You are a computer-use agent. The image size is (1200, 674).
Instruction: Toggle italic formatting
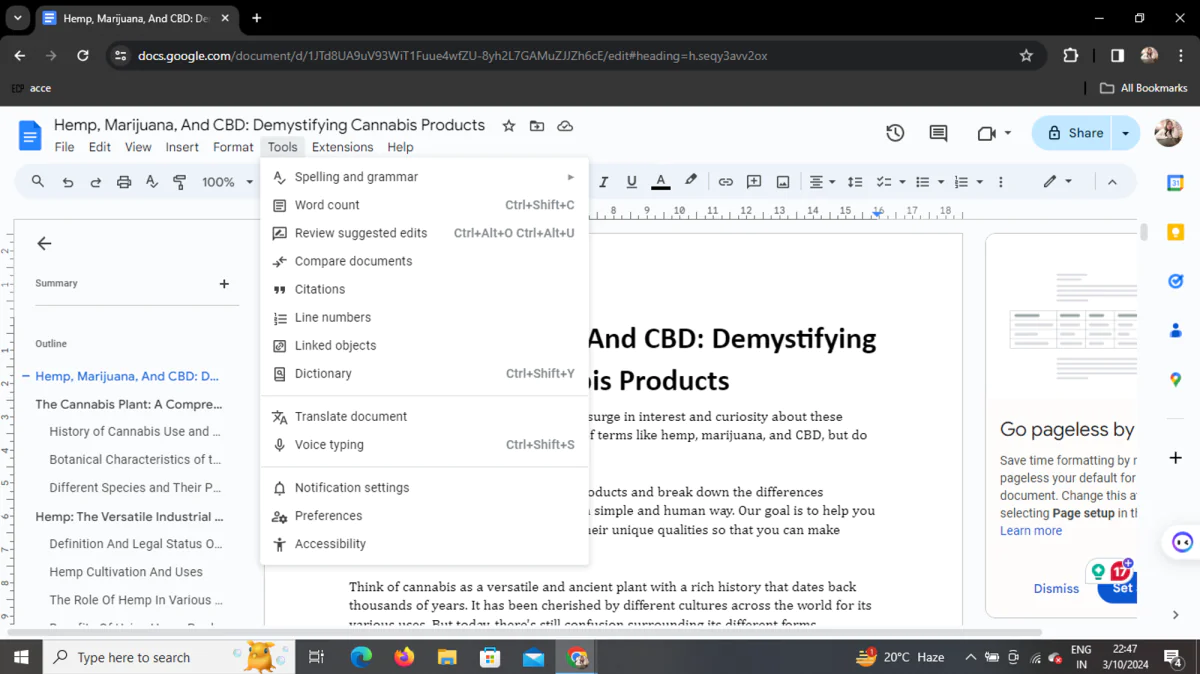pos(603,181)
